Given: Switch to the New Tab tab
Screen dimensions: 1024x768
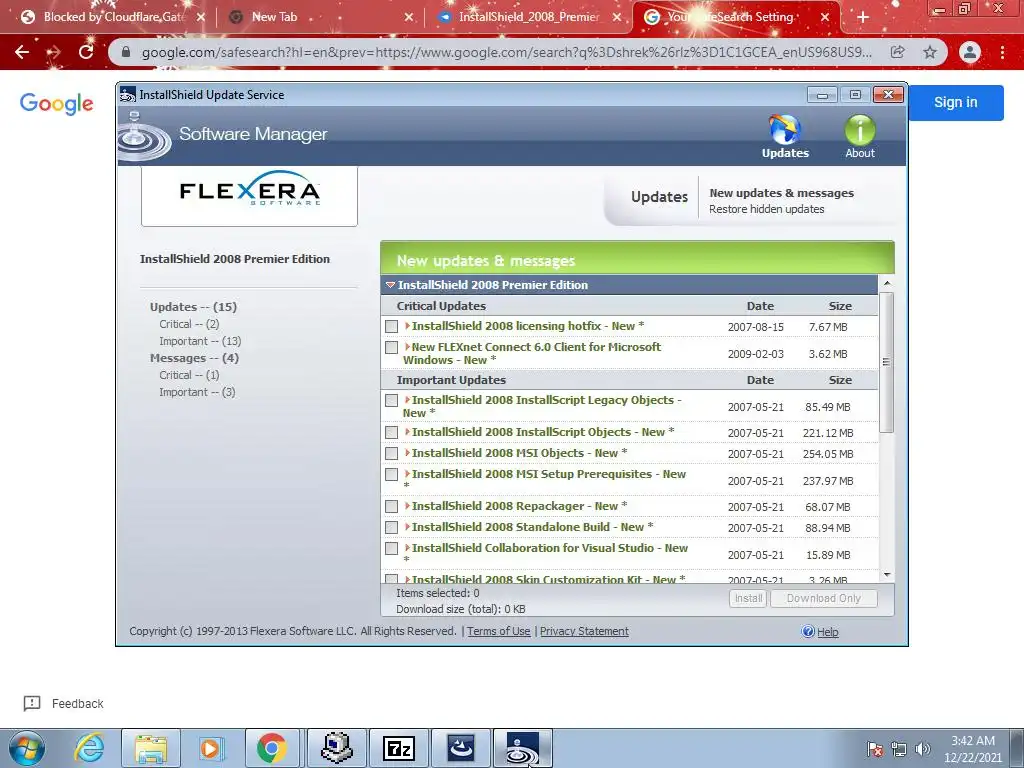Looking at the screenshot, I should (320, 18).
